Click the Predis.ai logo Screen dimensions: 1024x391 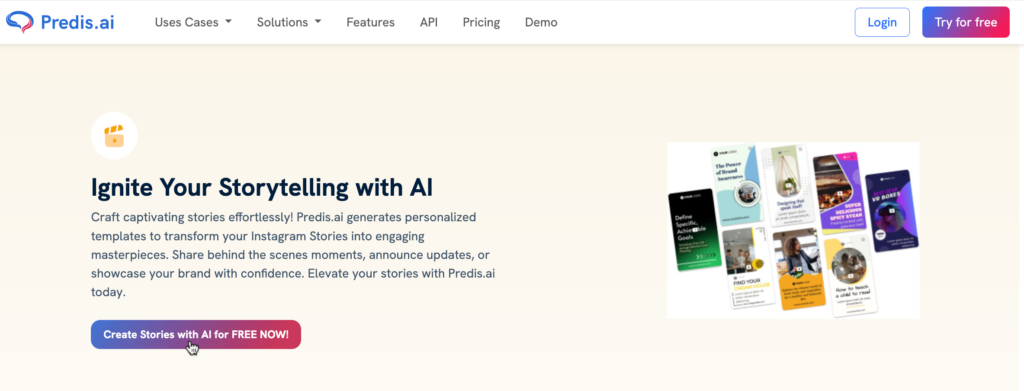coord(60,22)
